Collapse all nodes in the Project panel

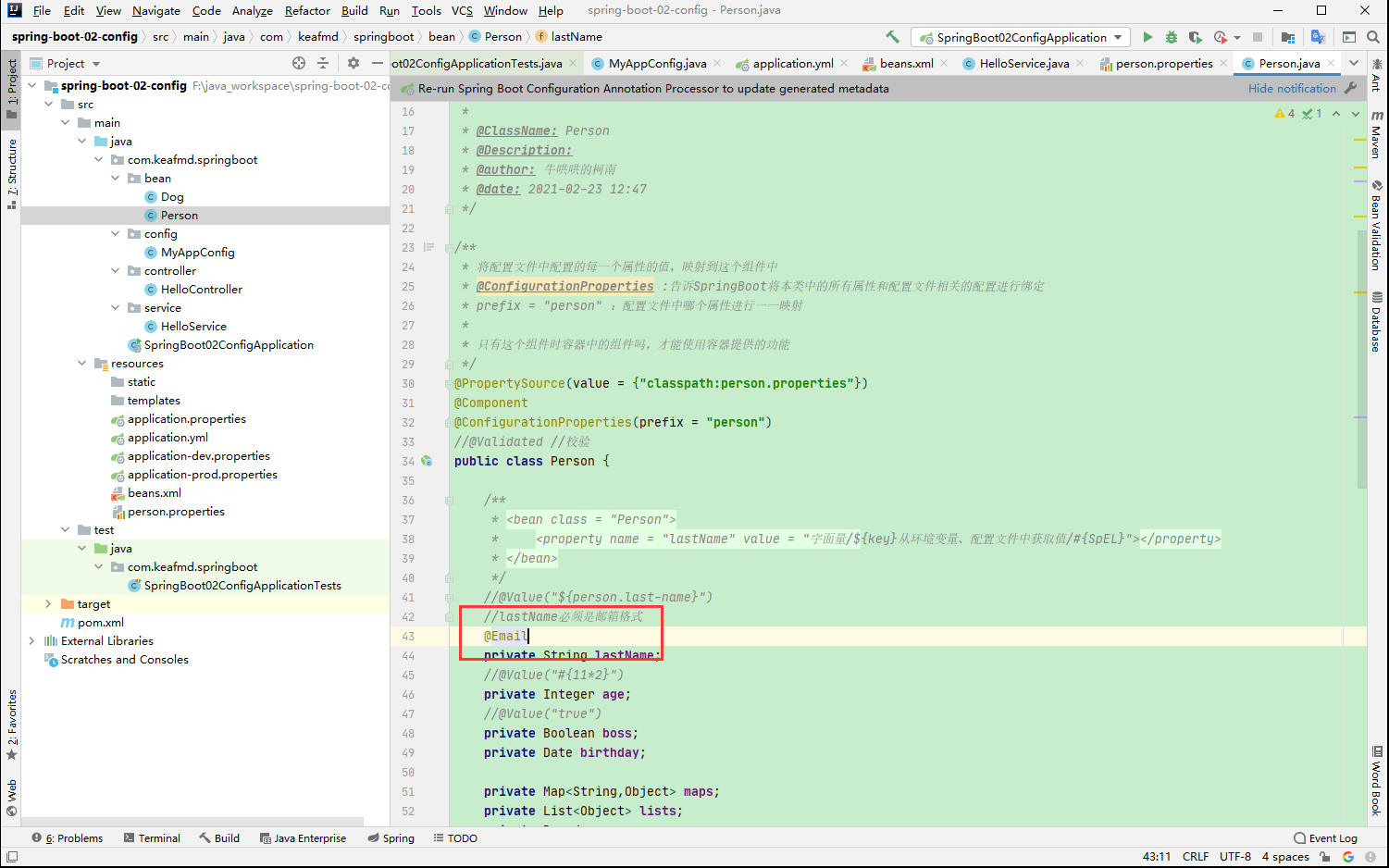click(x=321, y=63)
